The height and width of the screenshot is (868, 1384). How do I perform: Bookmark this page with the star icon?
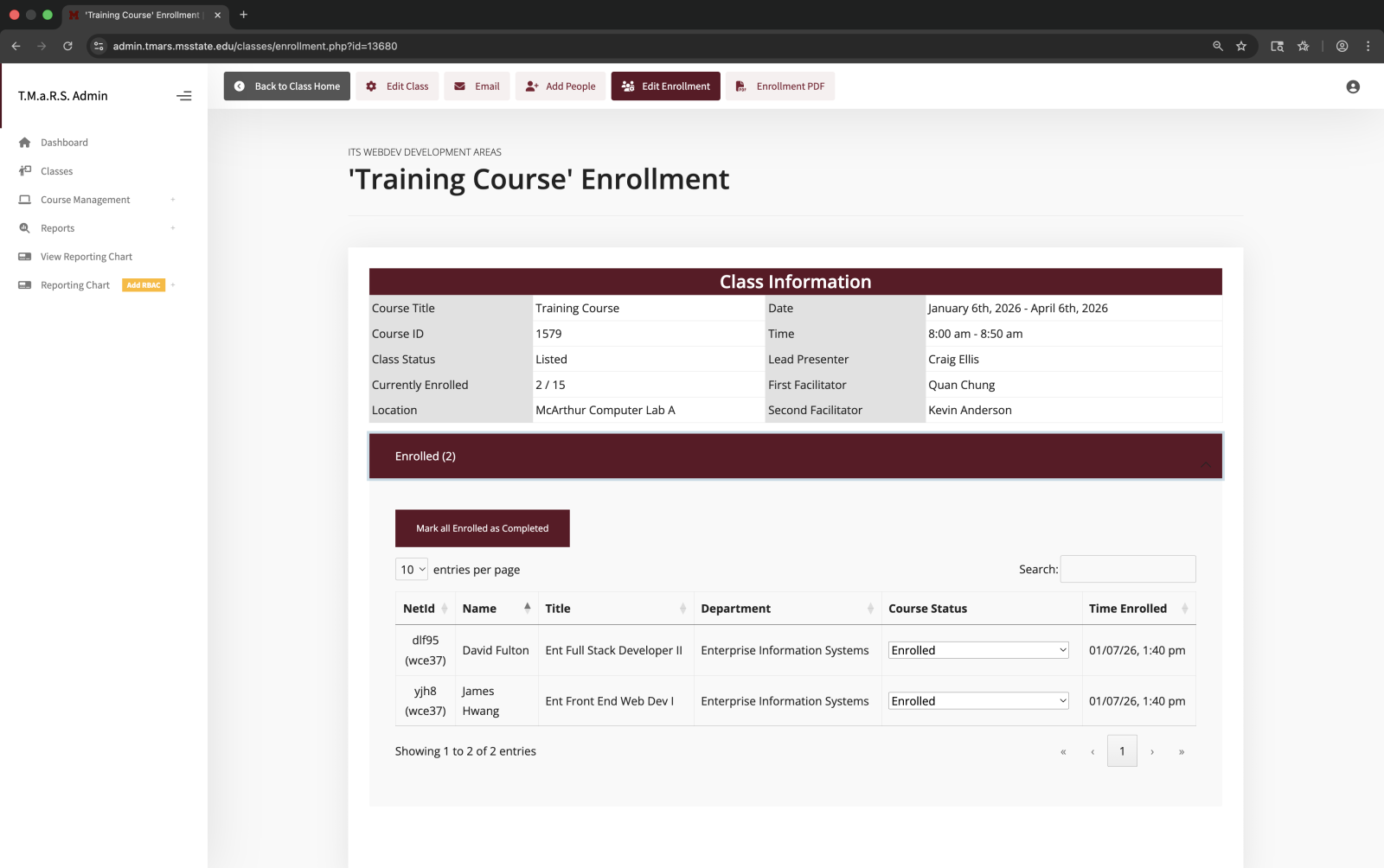1242,46
